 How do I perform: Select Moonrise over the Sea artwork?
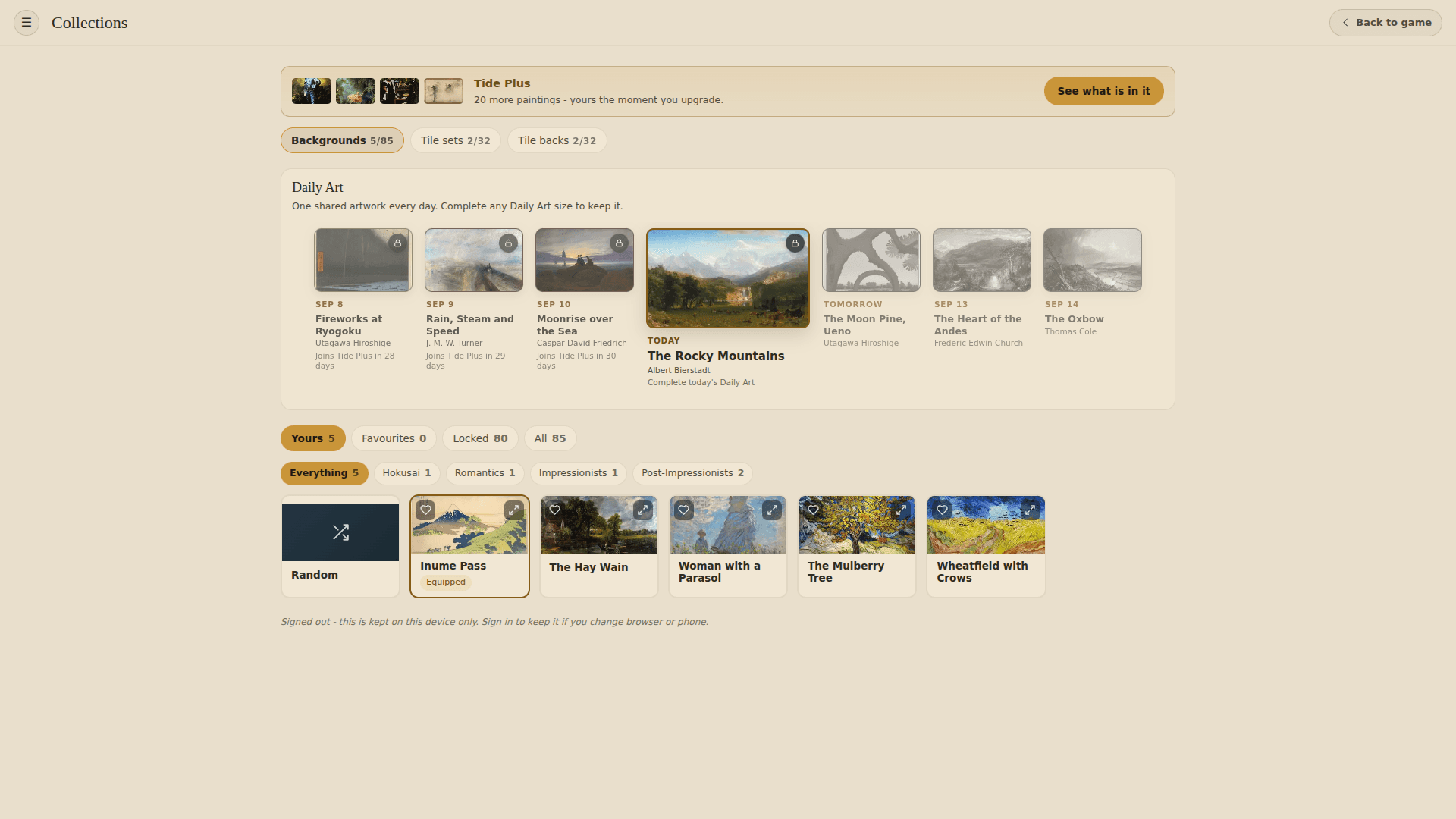585,260
